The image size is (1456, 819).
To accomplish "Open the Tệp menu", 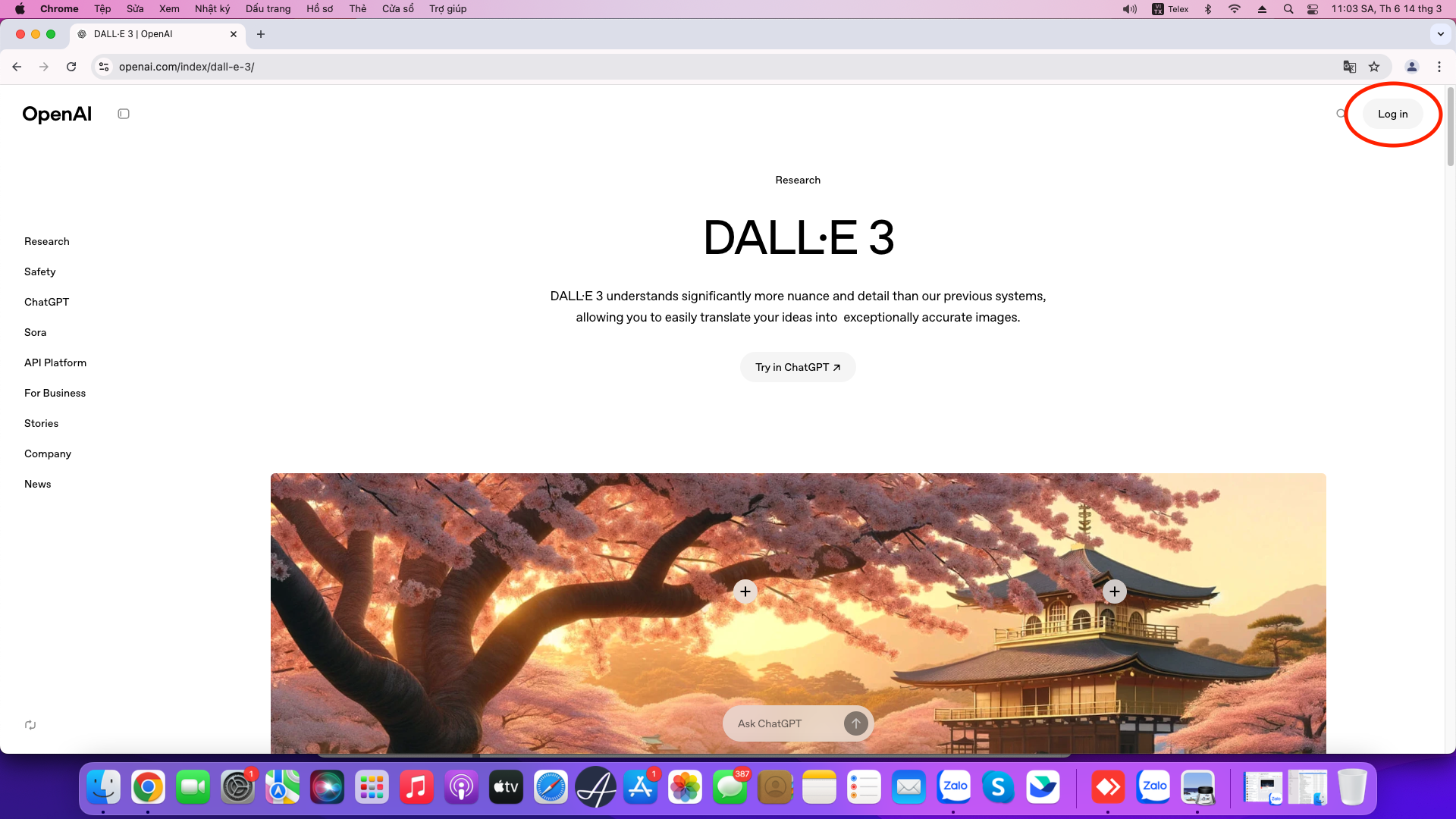I will click(x=102, y=9).
